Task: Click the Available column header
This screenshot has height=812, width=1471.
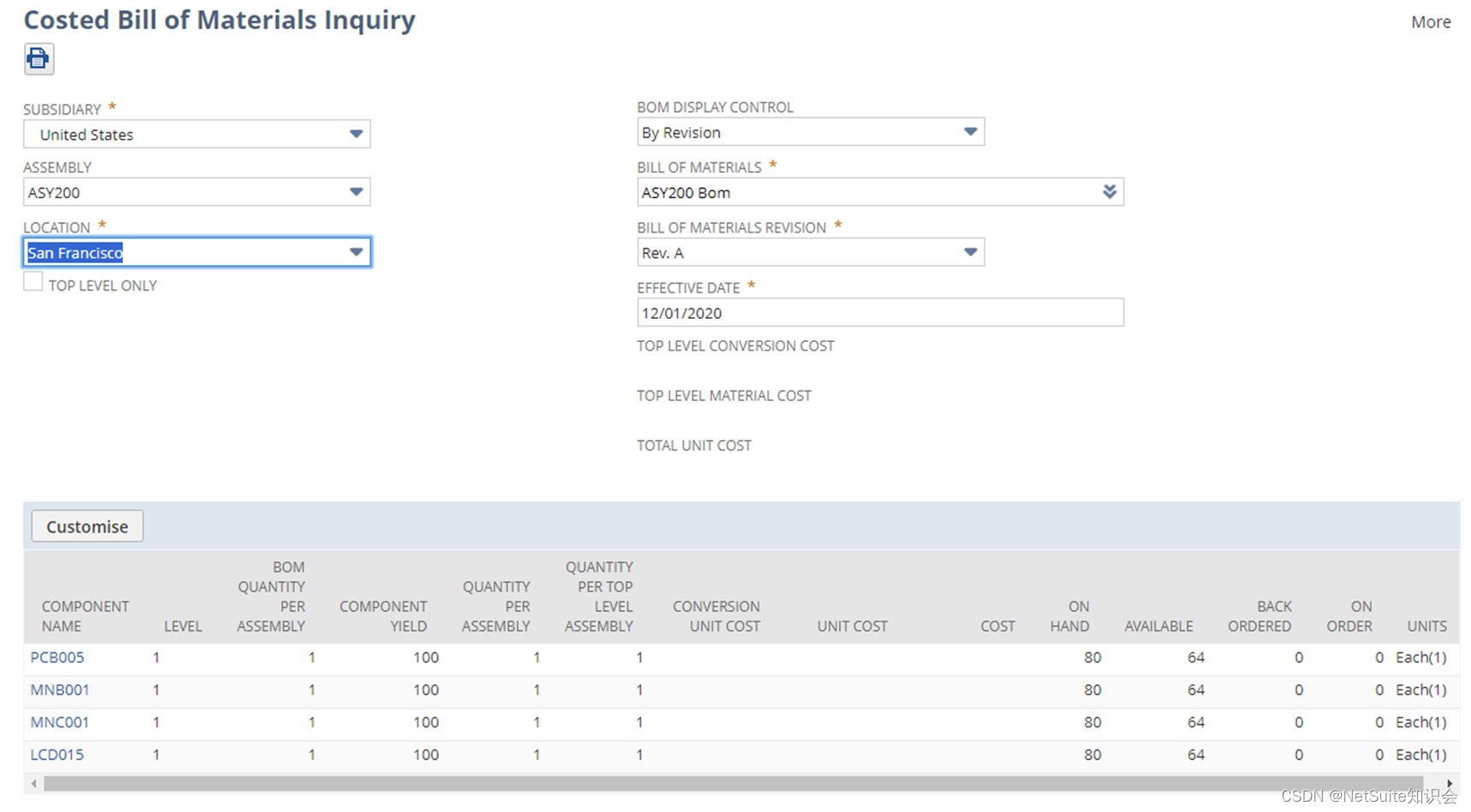Action: point(1159,627)
